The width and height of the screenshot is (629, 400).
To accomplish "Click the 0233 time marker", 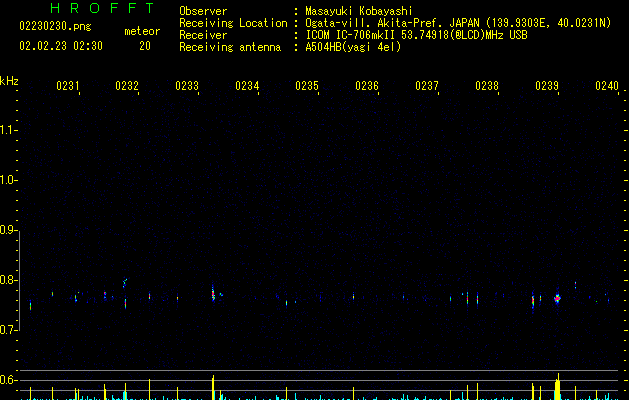I will pyautogui.click(x=187, y=86).
